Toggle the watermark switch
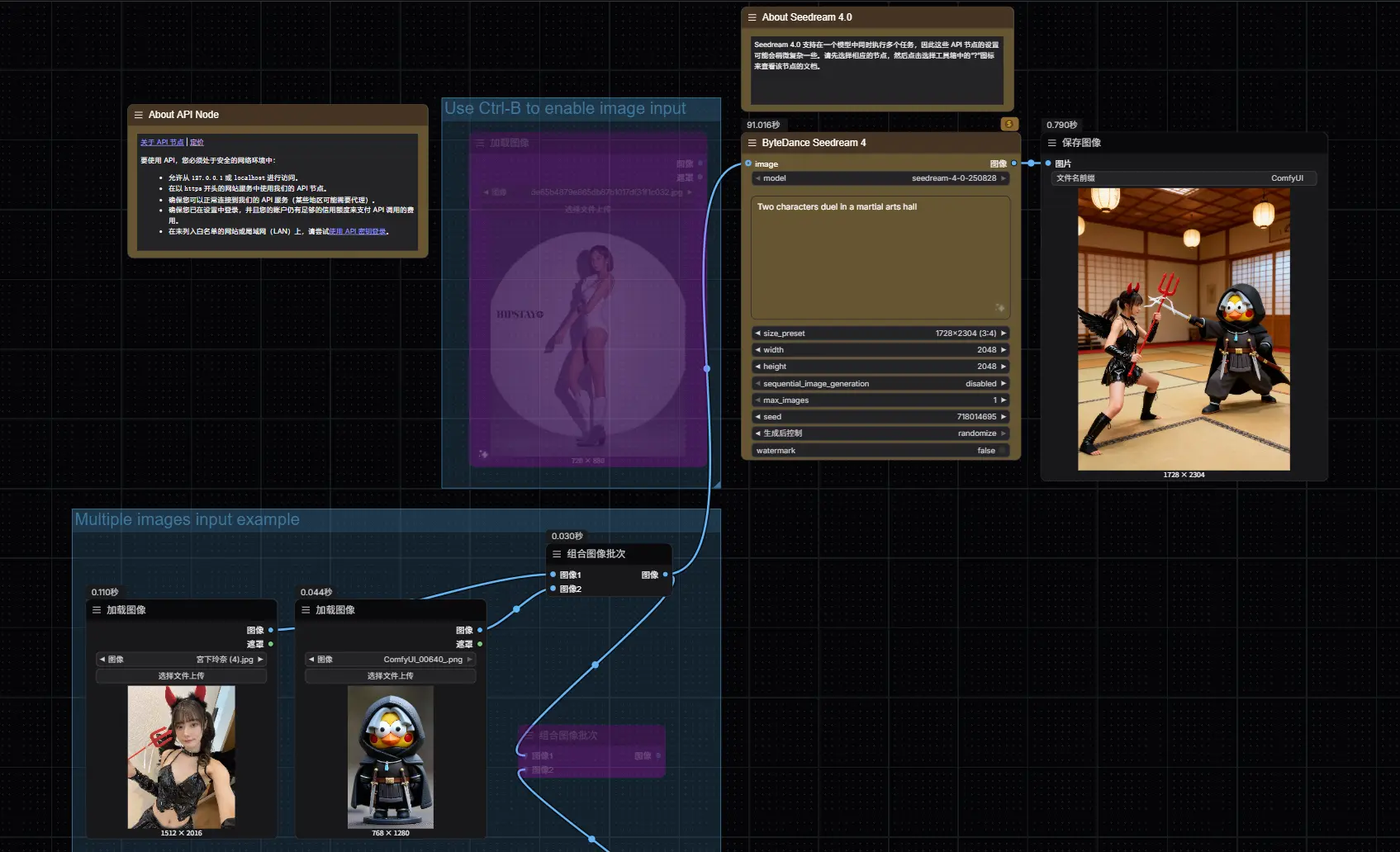 click(1002, 451)
